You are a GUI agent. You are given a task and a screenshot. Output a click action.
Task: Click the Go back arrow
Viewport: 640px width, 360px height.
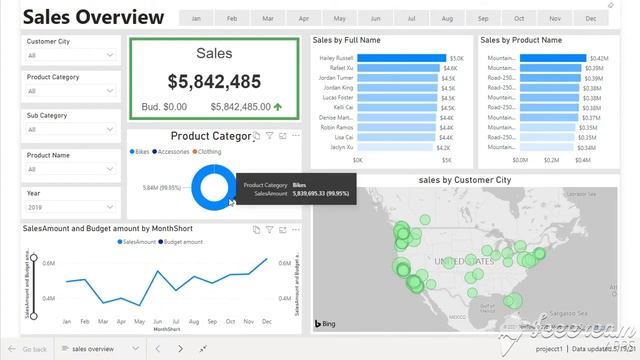[12, 349]
